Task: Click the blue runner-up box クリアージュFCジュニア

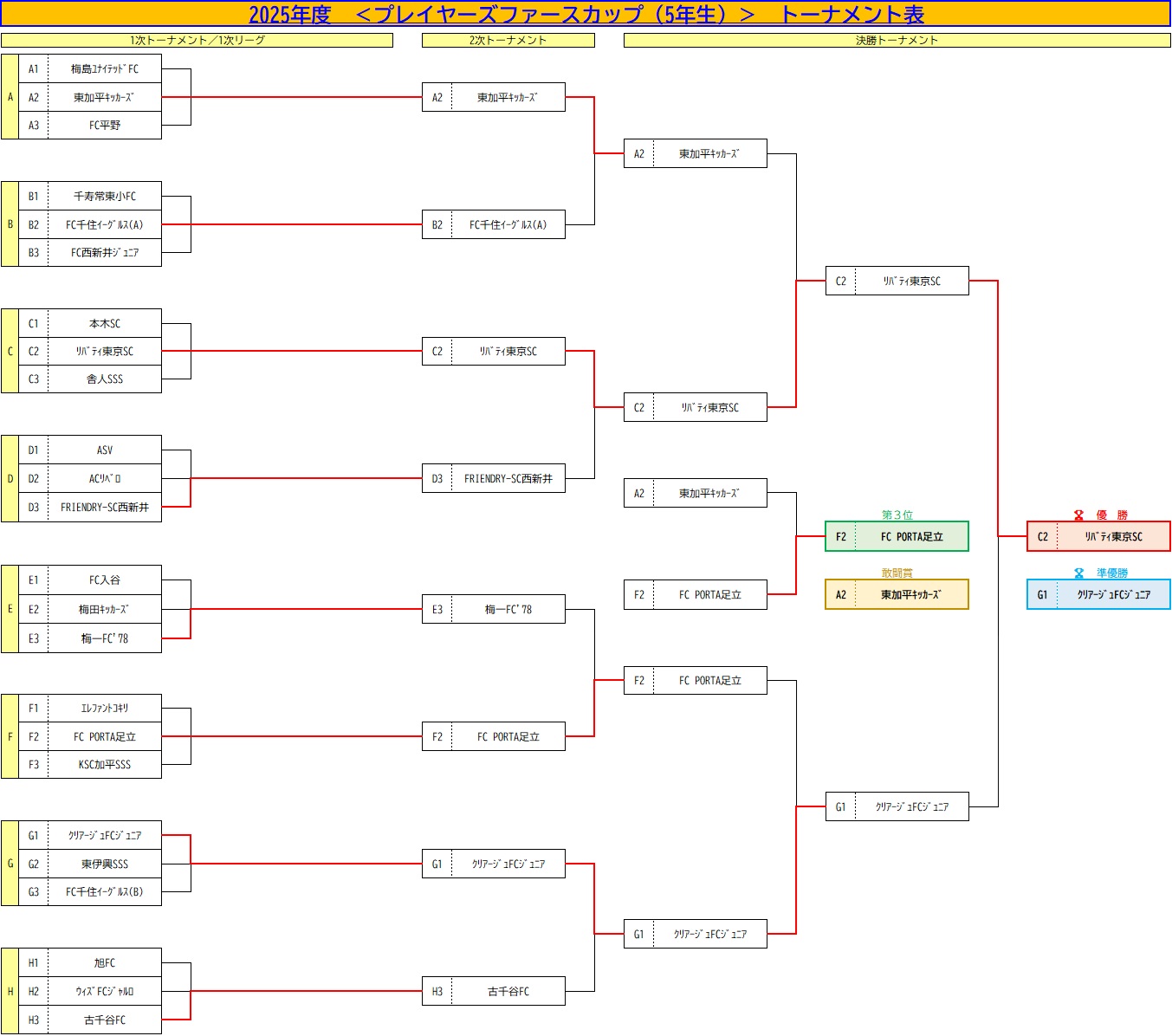Action: point(1098,594)
